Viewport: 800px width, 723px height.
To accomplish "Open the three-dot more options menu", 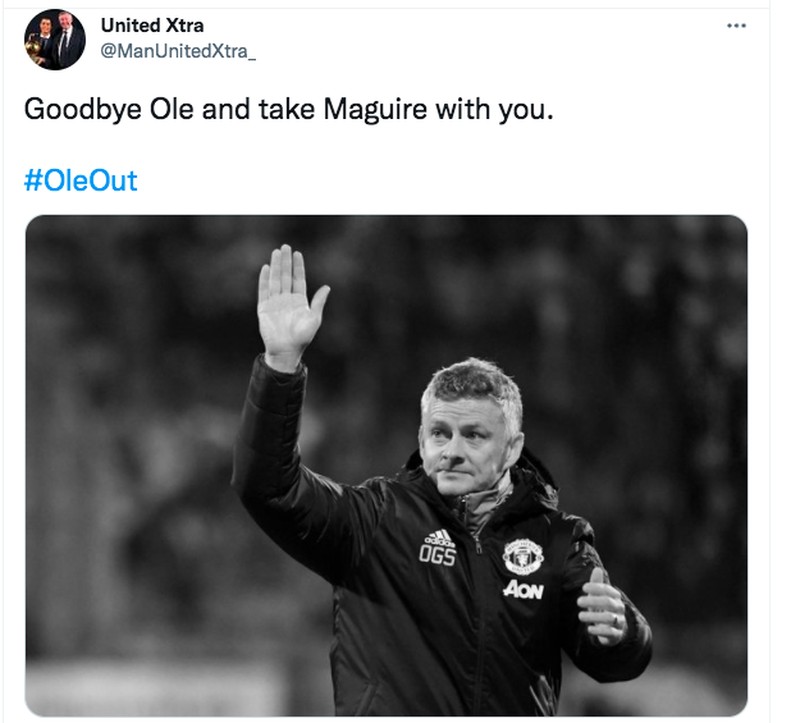I will (x=737, y=25).
